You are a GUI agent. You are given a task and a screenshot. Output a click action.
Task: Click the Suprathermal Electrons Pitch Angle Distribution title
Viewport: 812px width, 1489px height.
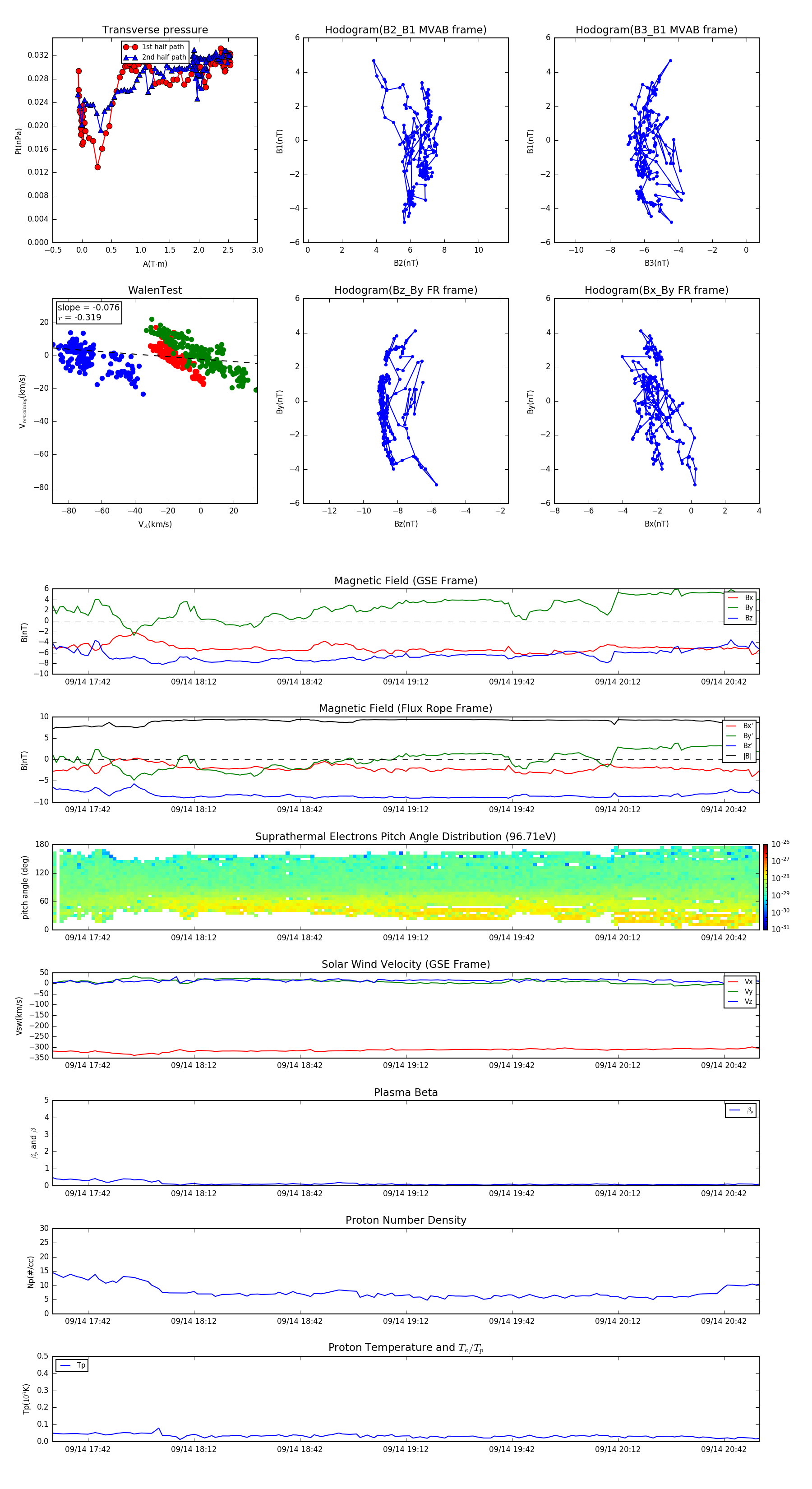(x=406, y=837)
